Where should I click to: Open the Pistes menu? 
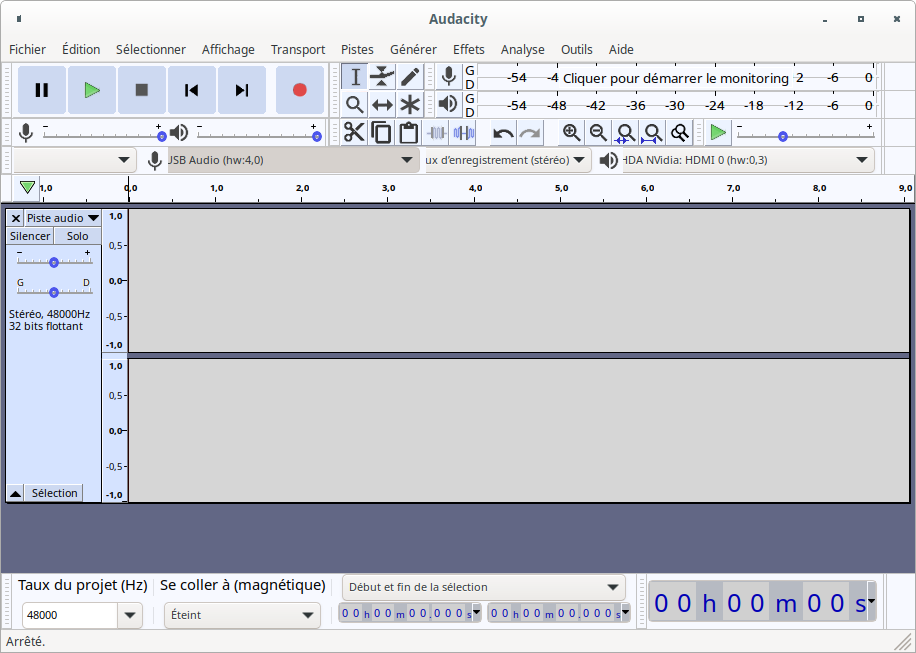click(358, 50)
